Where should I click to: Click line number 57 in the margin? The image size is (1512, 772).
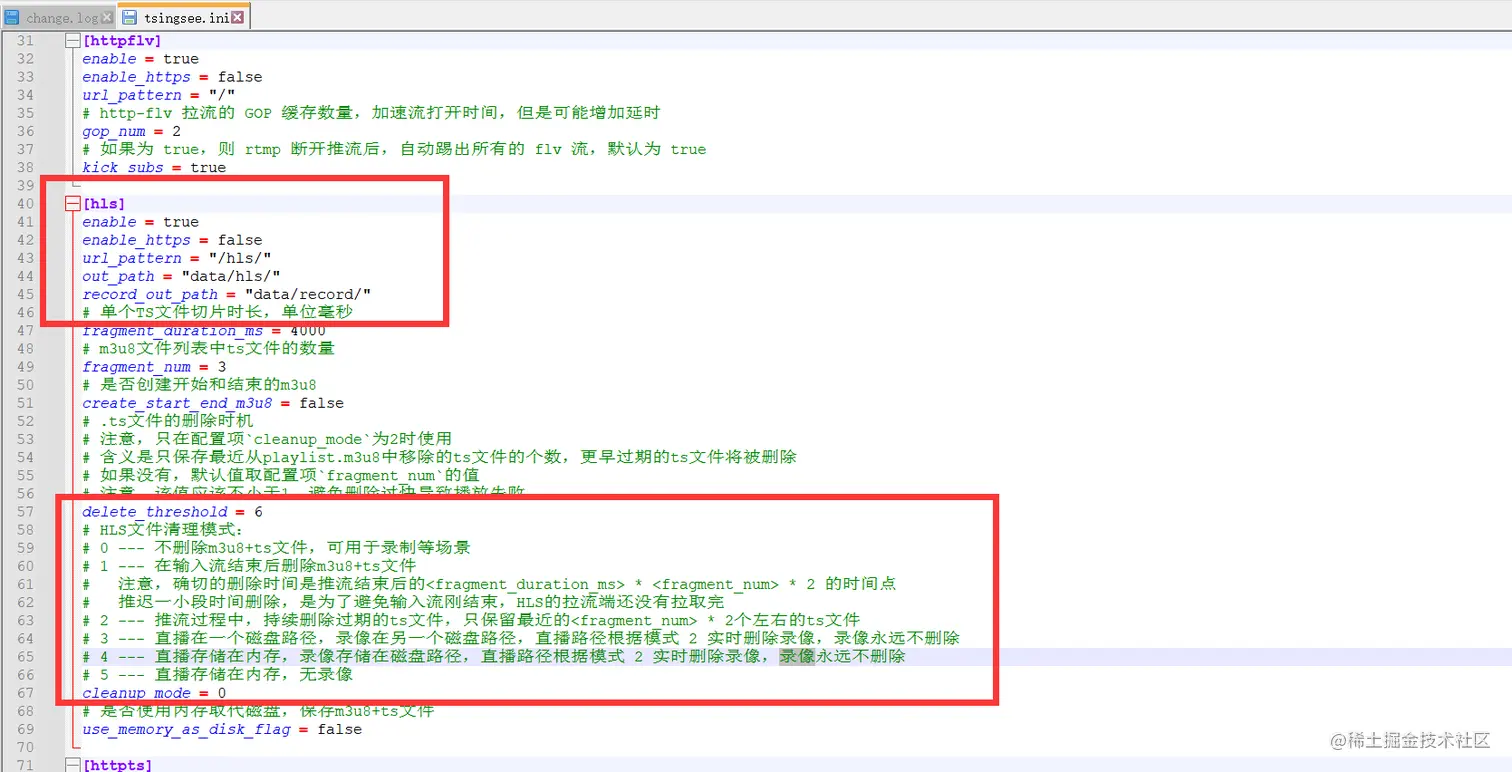(x=25, y=512)
